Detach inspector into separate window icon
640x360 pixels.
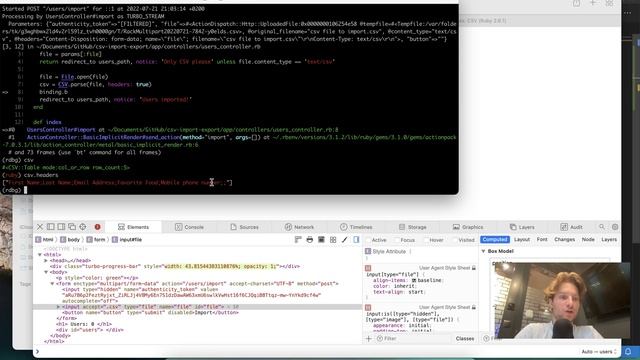coord(72,227)
